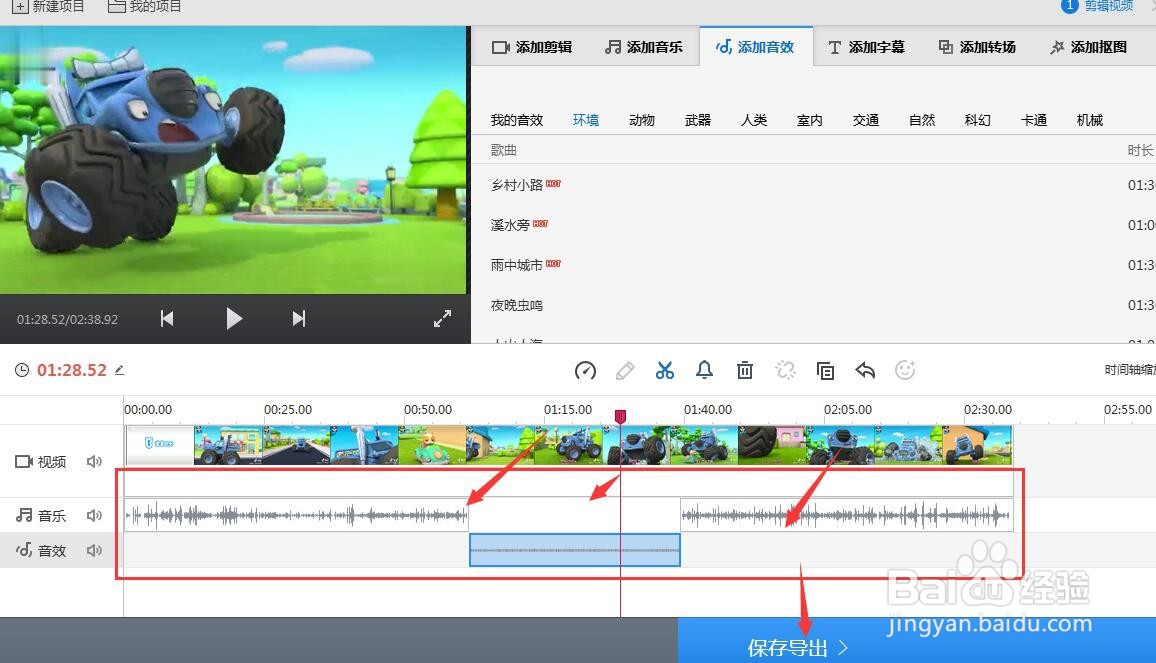Open the 添加剪辑 tab
This screenshot has height=663, width=1156.
pyautogui.click(x=532, y=47)
